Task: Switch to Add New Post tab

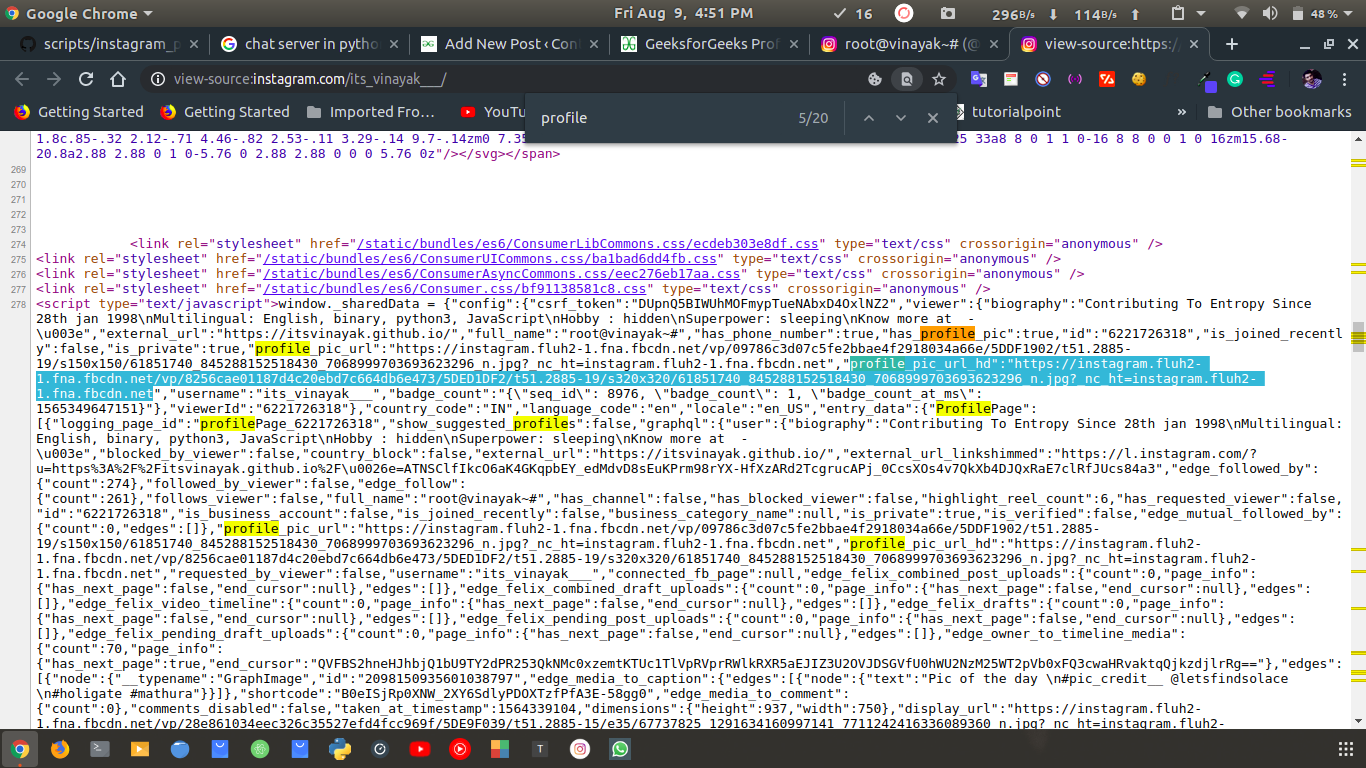Action: (x=510, y=44)
